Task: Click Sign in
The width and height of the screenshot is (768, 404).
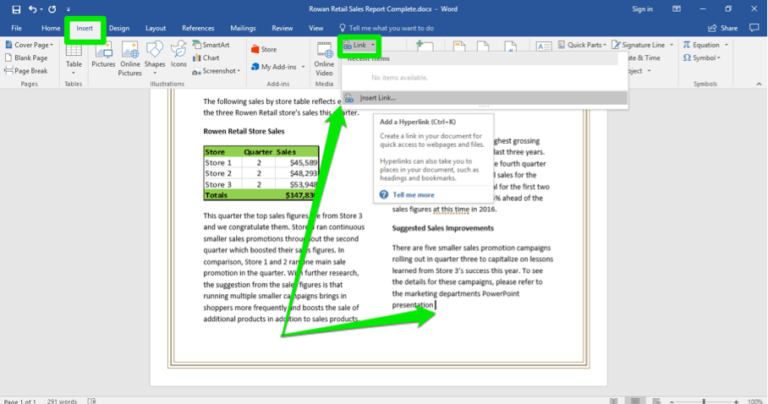Action: 642,9
